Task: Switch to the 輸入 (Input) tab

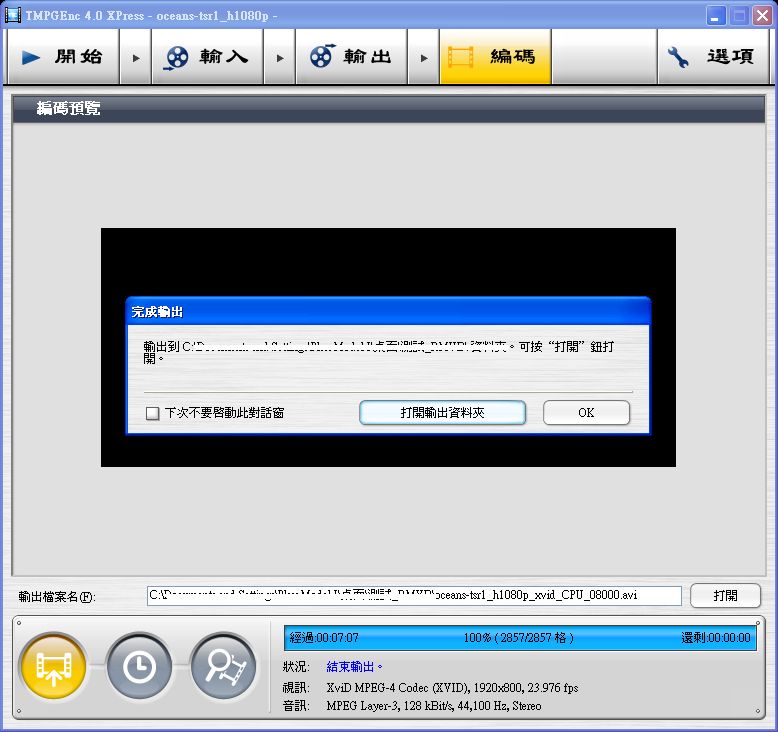Action: (x=207, y=57)
